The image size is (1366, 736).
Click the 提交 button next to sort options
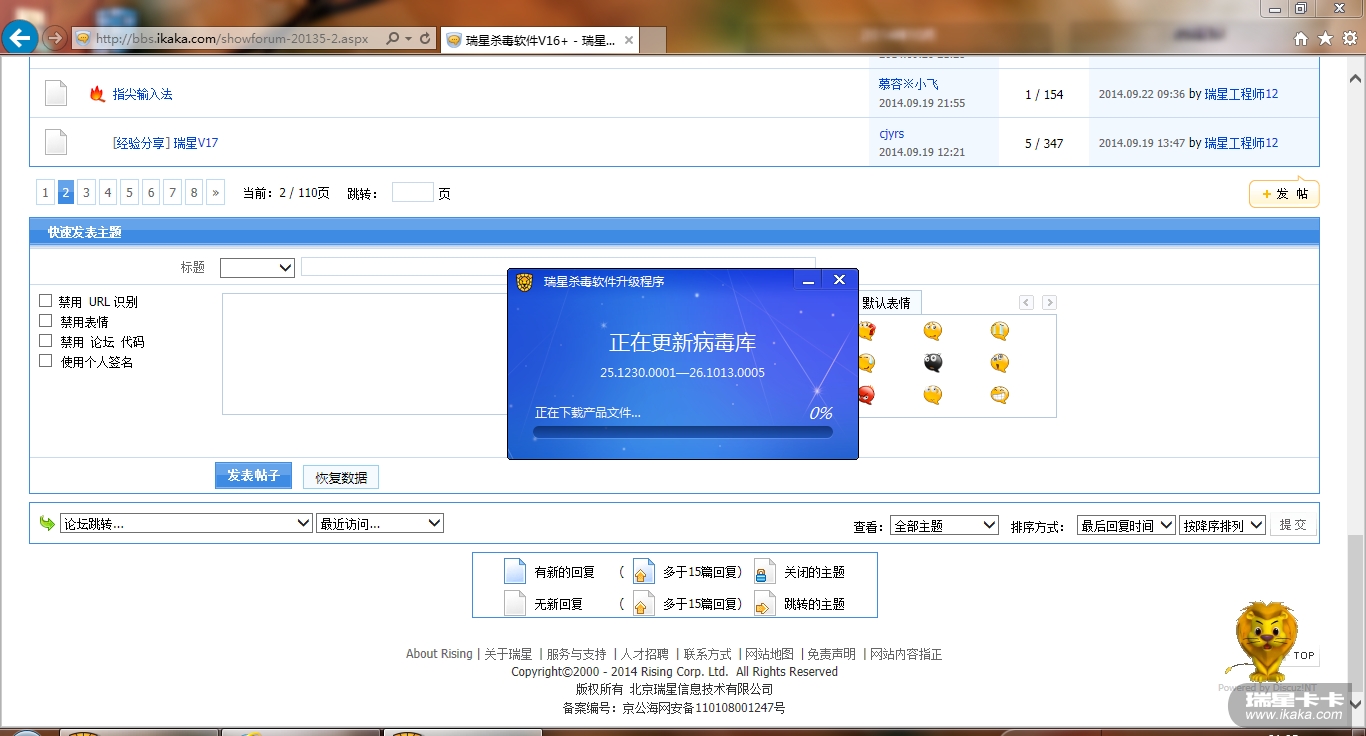[x=1293, y=525]
